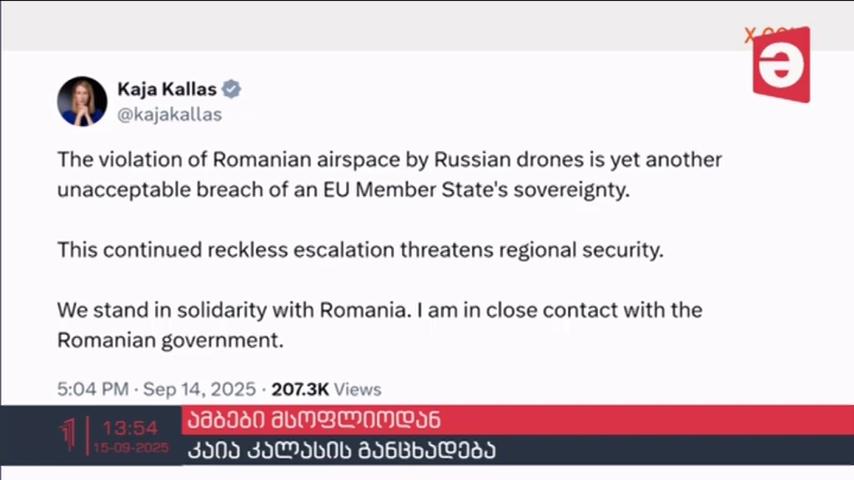The image size is (854, 480).
Task: Click the Sep 14, 2025 tweet date
Action: tap(199, 390)
